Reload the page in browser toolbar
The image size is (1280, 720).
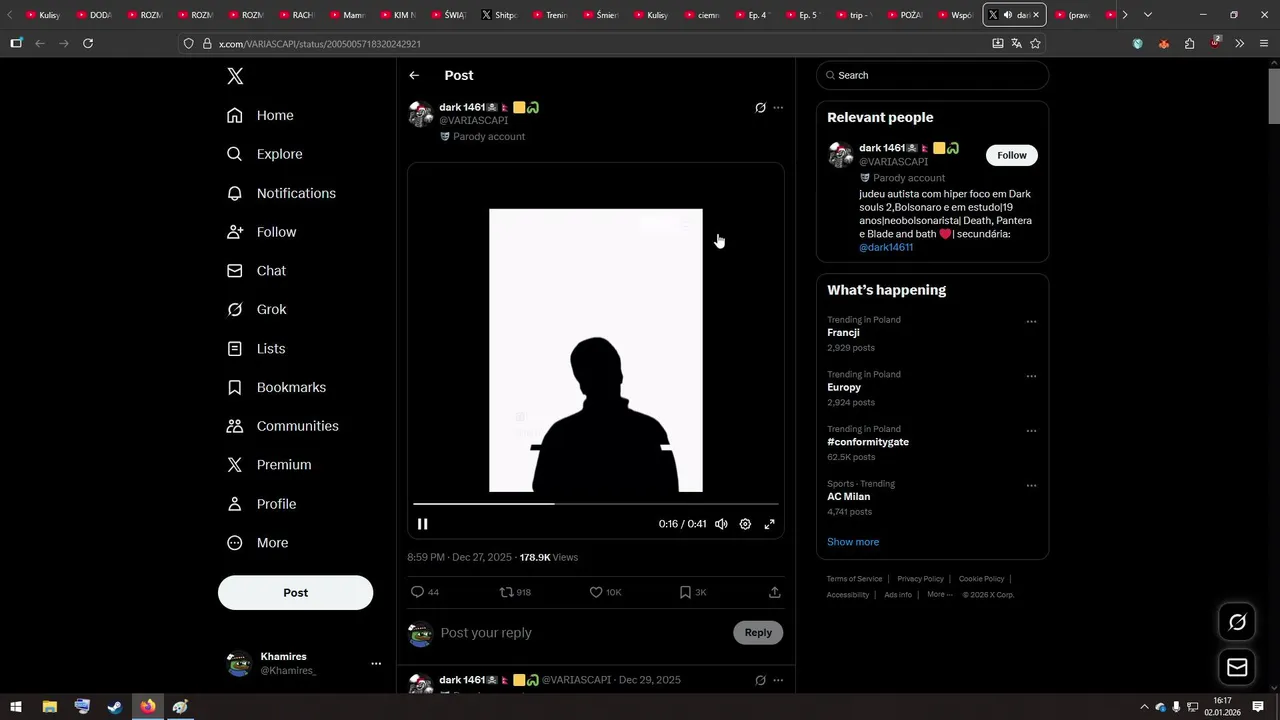pyautogui.click(x=88, y=43)
